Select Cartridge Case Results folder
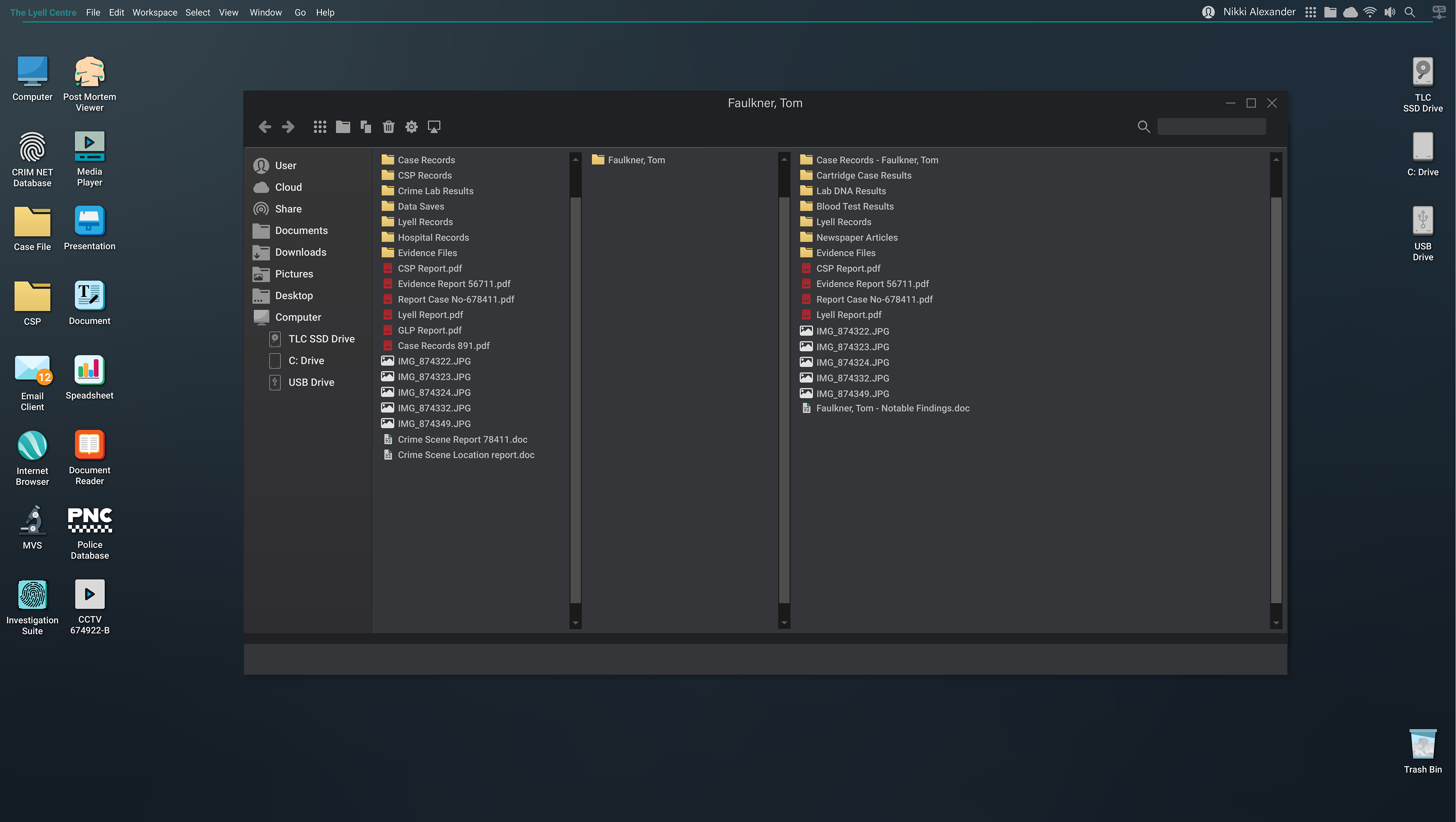 [x=856, y=176]
